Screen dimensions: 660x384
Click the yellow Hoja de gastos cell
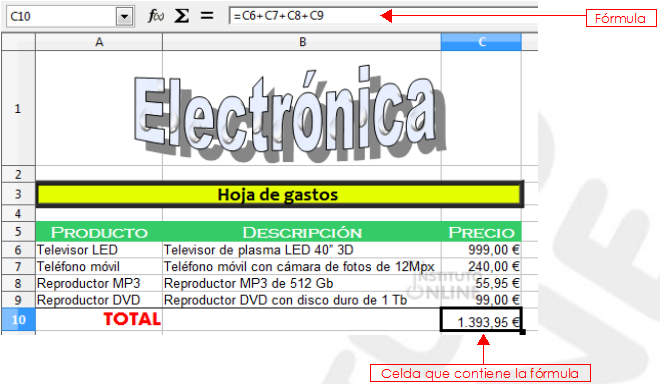[x=279, y=195]
